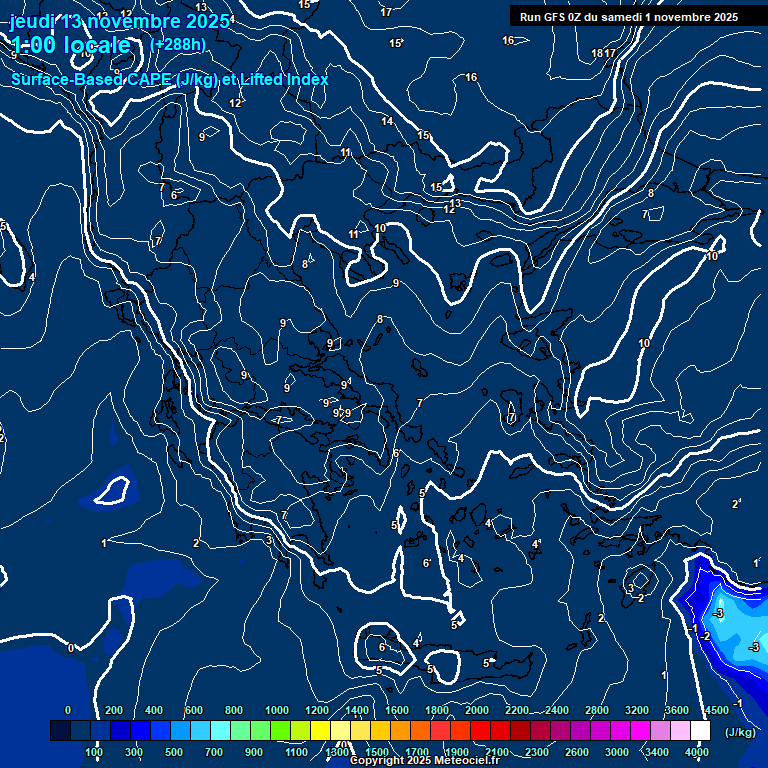
Task: Click the legend value '1500'
Action: [377, 752]
